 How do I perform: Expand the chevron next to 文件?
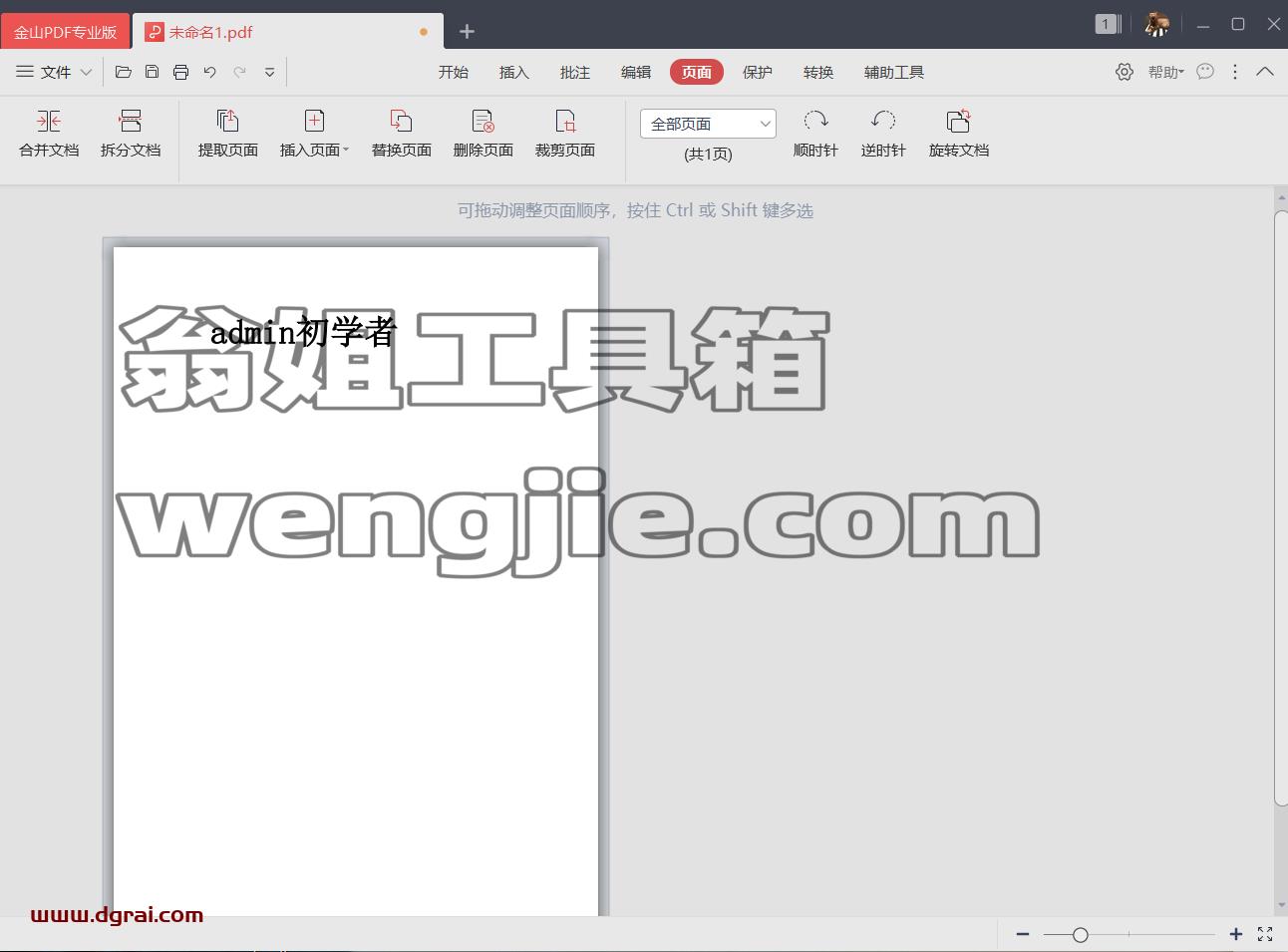pos(86,72)
